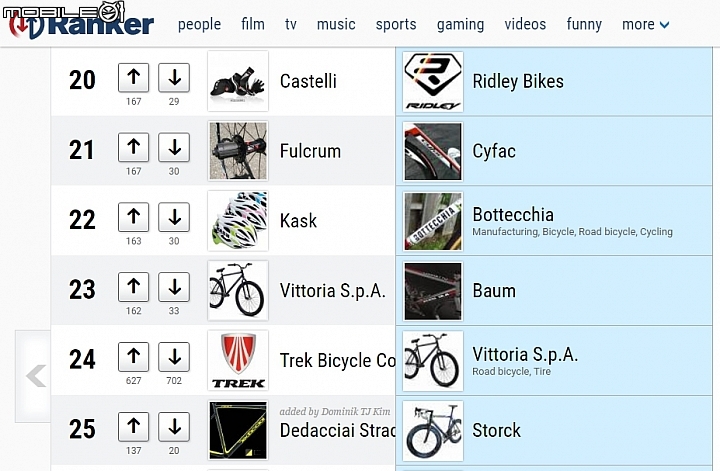Open the Storck bike thumbnail
Image resolution: width=720 pixels, height=471 pixels.
(x=433, y=431)
